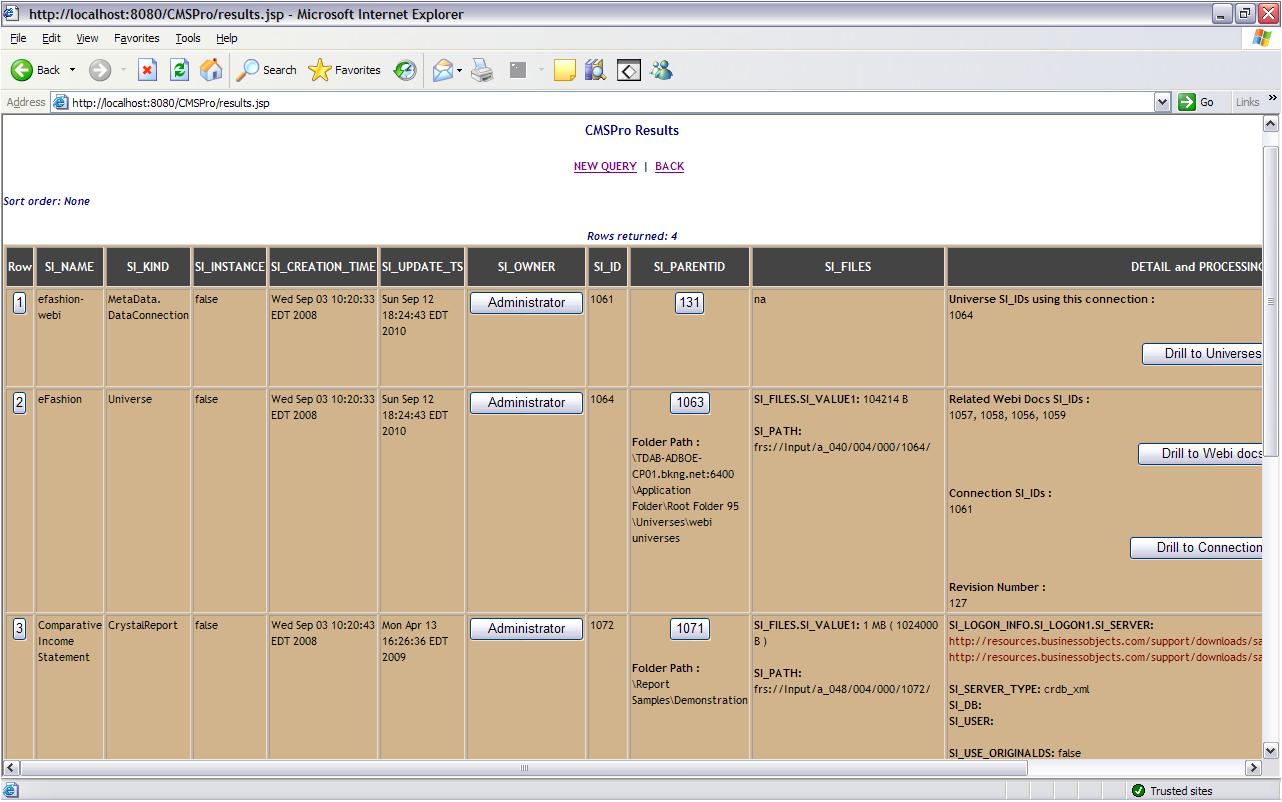Viewport: 1282px width, 802px height.
Task: Open the History clock icon
Action: (x=405, y=70)
